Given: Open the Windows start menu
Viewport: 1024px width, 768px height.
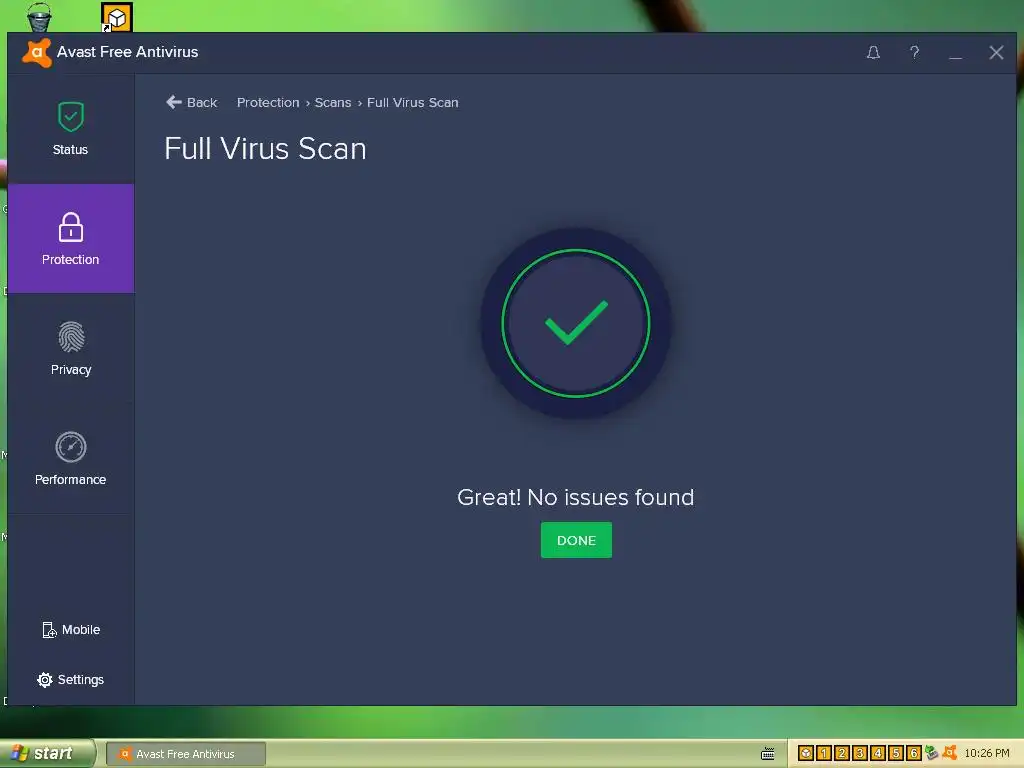Looking at the screenshot, I should tap(47, 754).
